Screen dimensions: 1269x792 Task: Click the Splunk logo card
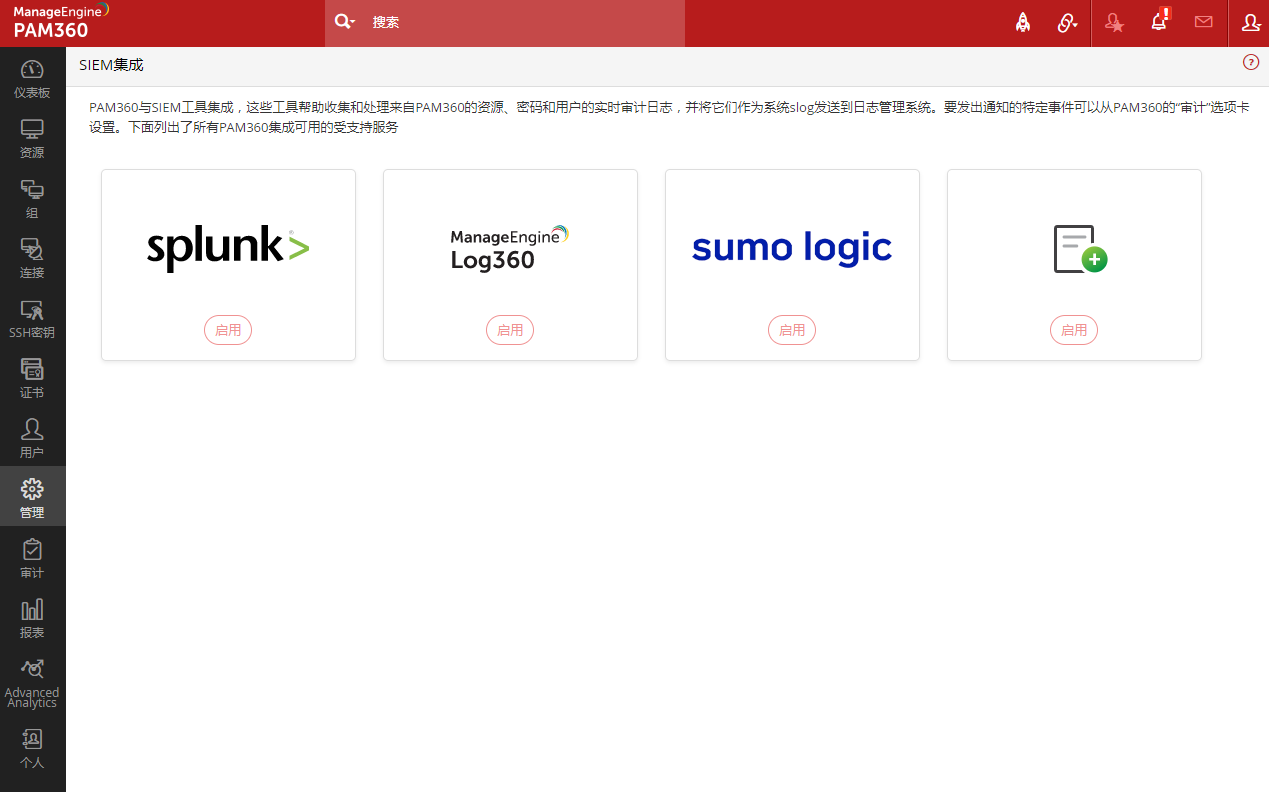pos(228,247)
